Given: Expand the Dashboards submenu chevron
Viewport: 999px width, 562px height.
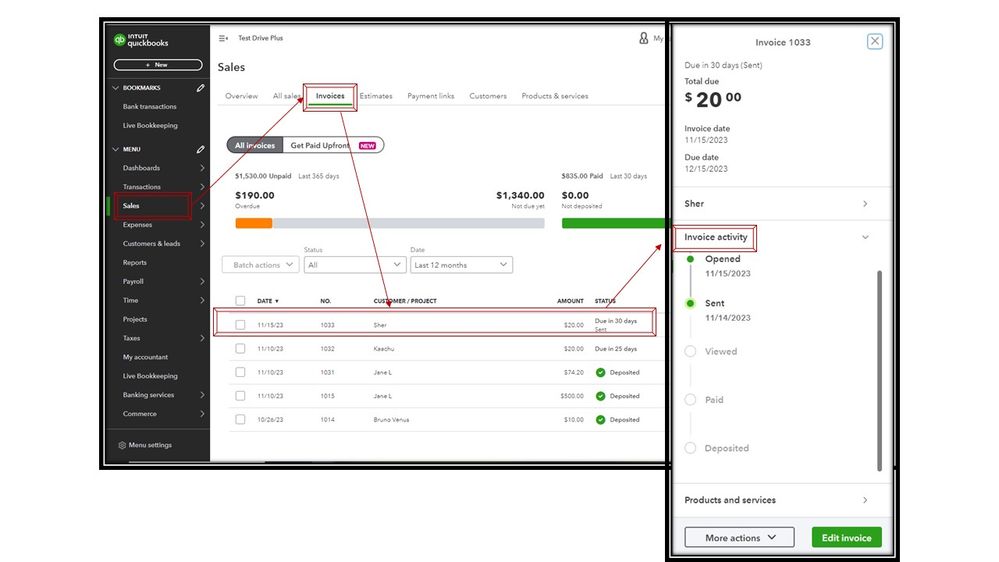Looking at the screenshot, I should 202,168.
